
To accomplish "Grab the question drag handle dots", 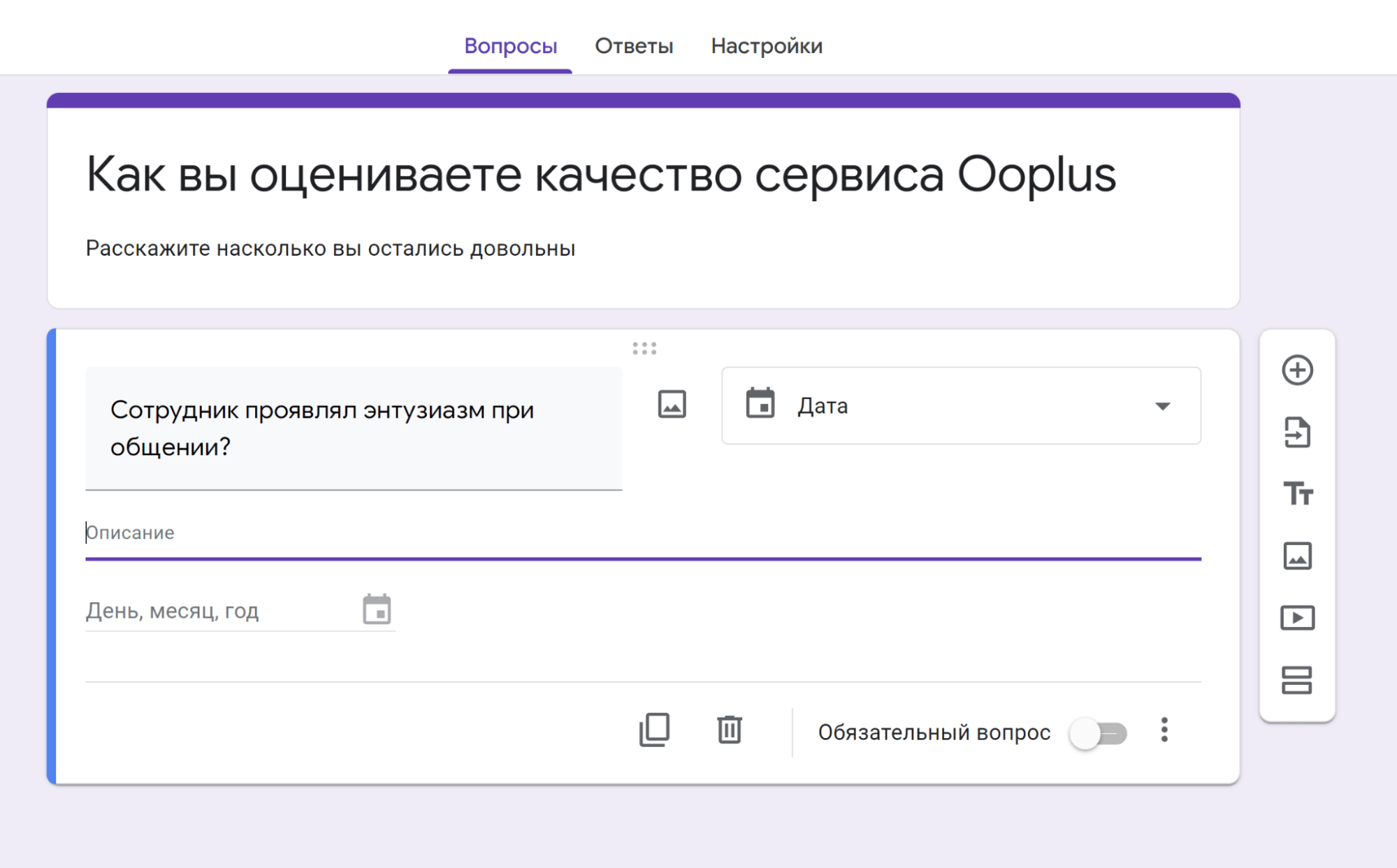I will 644,348.
